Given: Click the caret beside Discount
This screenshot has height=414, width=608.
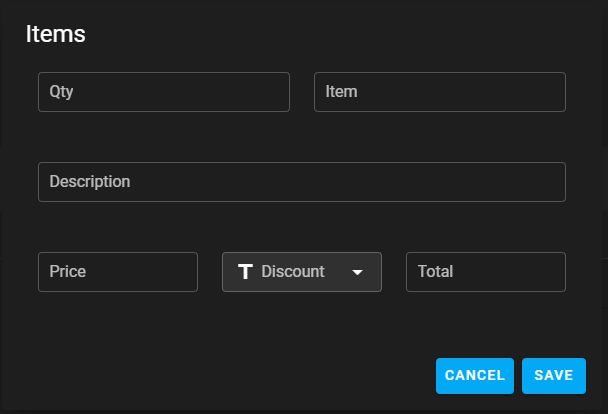Looking at the screenshot, I should point(357,272).
